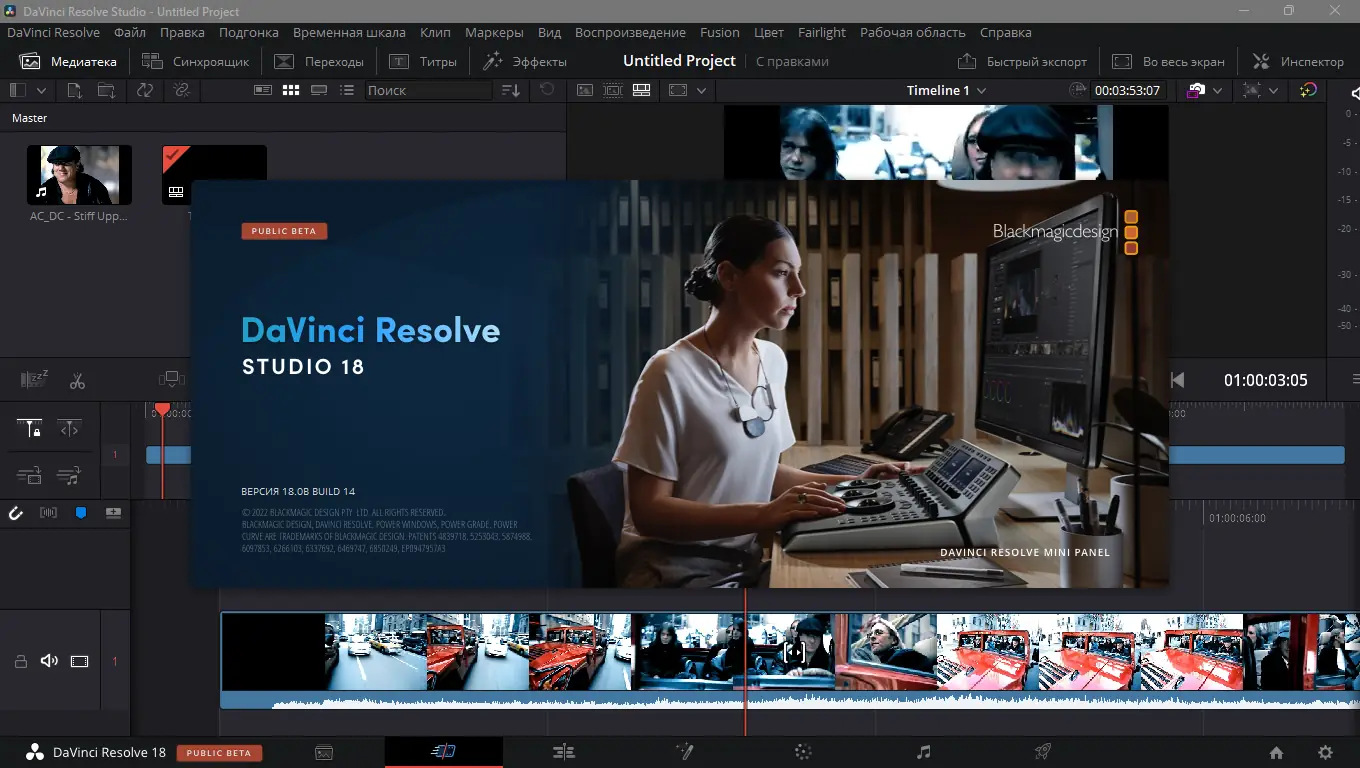Open the sort order dropdown next to search
This screenshot has width=1360, height=768.
511,90
